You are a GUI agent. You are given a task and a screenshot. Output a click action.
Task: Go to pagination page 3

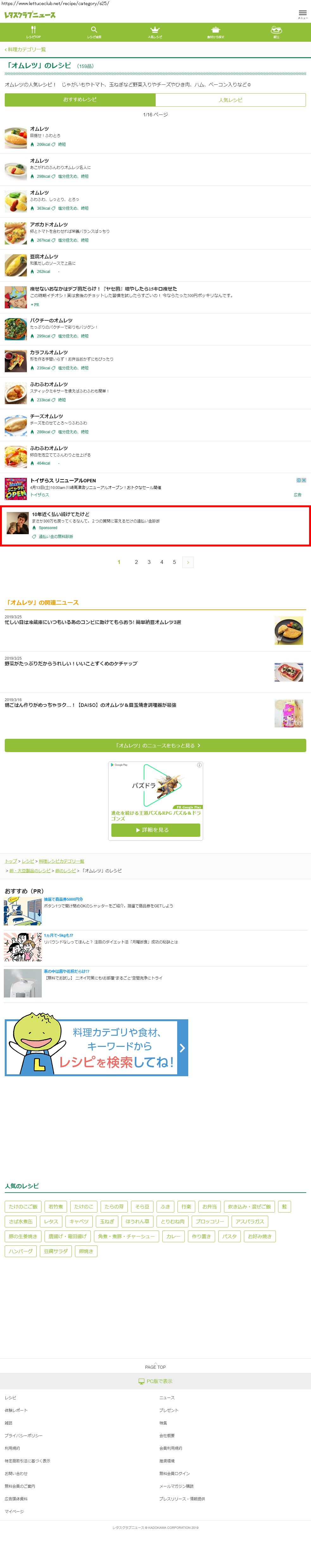point(149,562)
